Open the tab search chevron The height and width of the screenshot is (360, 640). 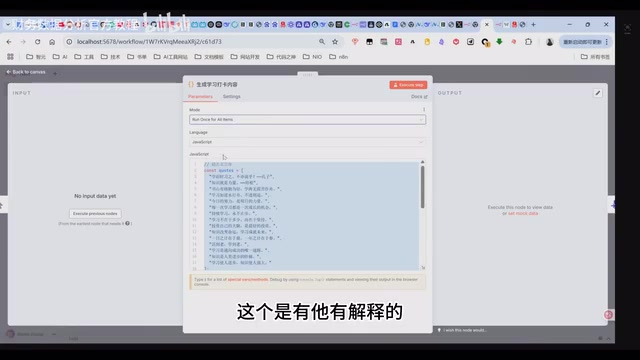pos(8,24)
